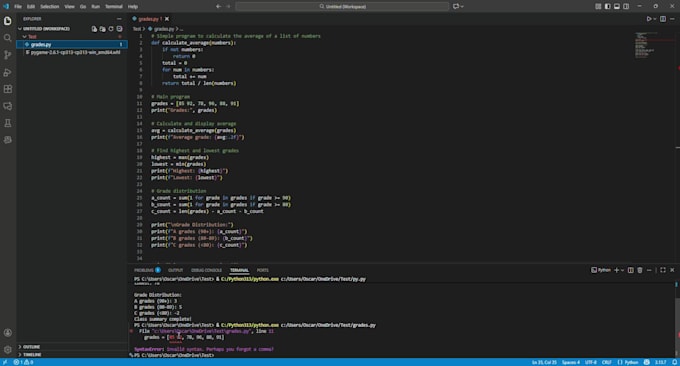This screenshot has height=366, width=680.
Task: Open the Source Control view
Action: (x=8, y=55)
